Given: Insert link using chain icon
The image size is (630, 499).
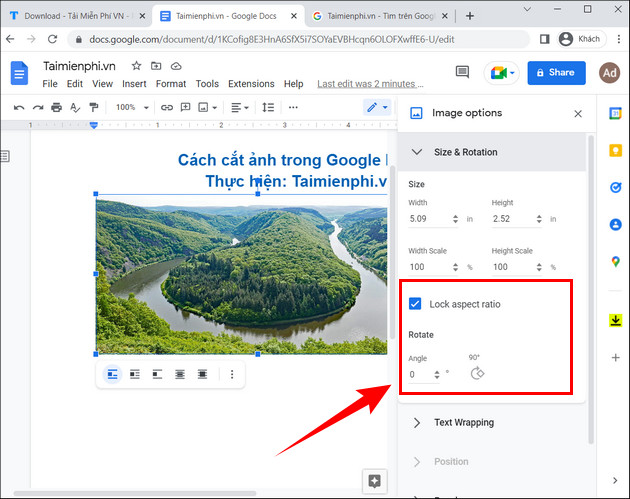Looking at the screenshot, I should pyautogui.click(x=167, y=107).
